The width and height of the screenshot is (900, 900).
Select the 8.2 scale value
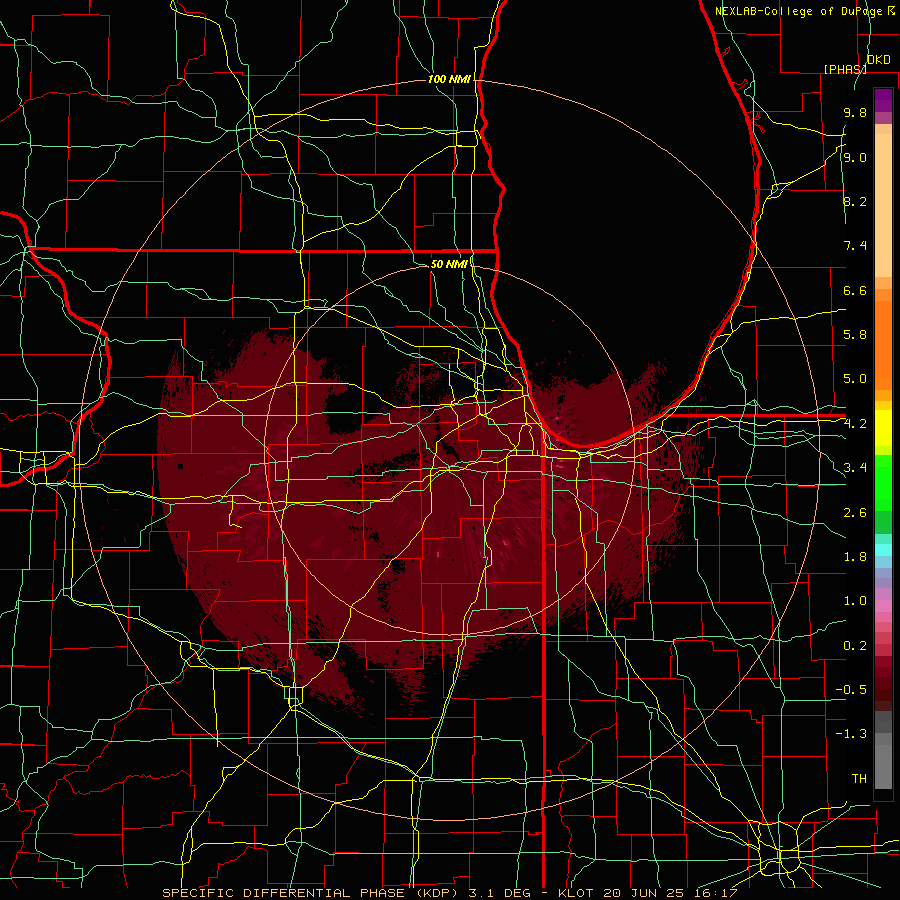coord(855,201)
